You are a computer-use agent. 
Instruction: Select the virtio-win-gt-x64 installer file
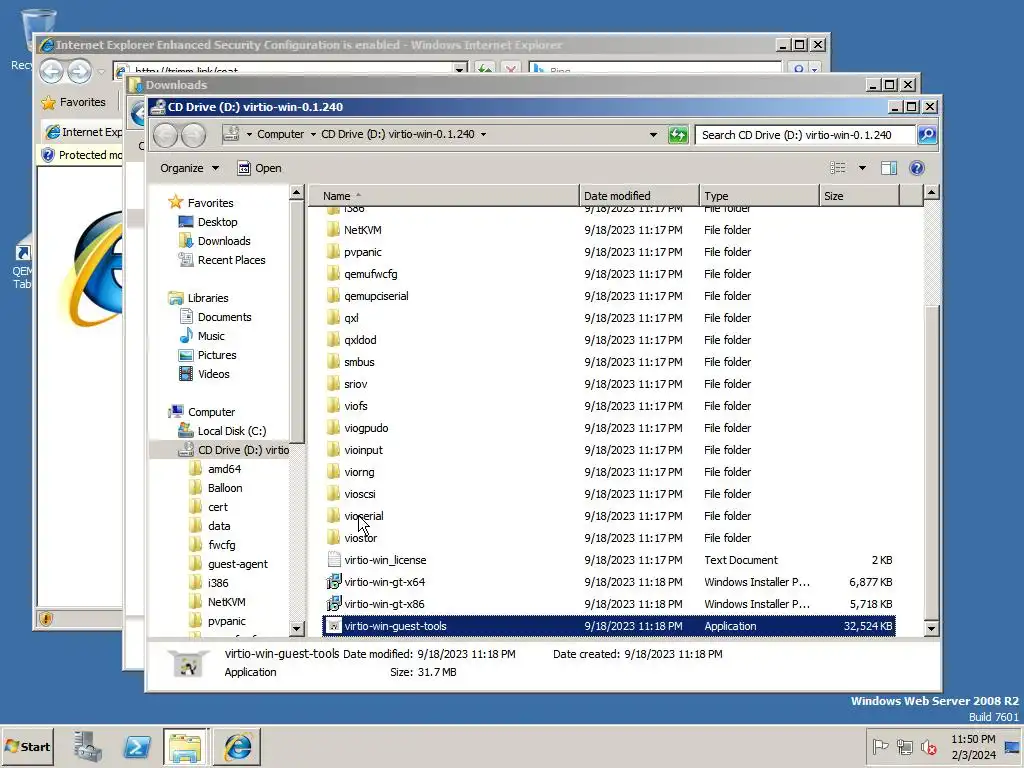(x=384, y=583)
